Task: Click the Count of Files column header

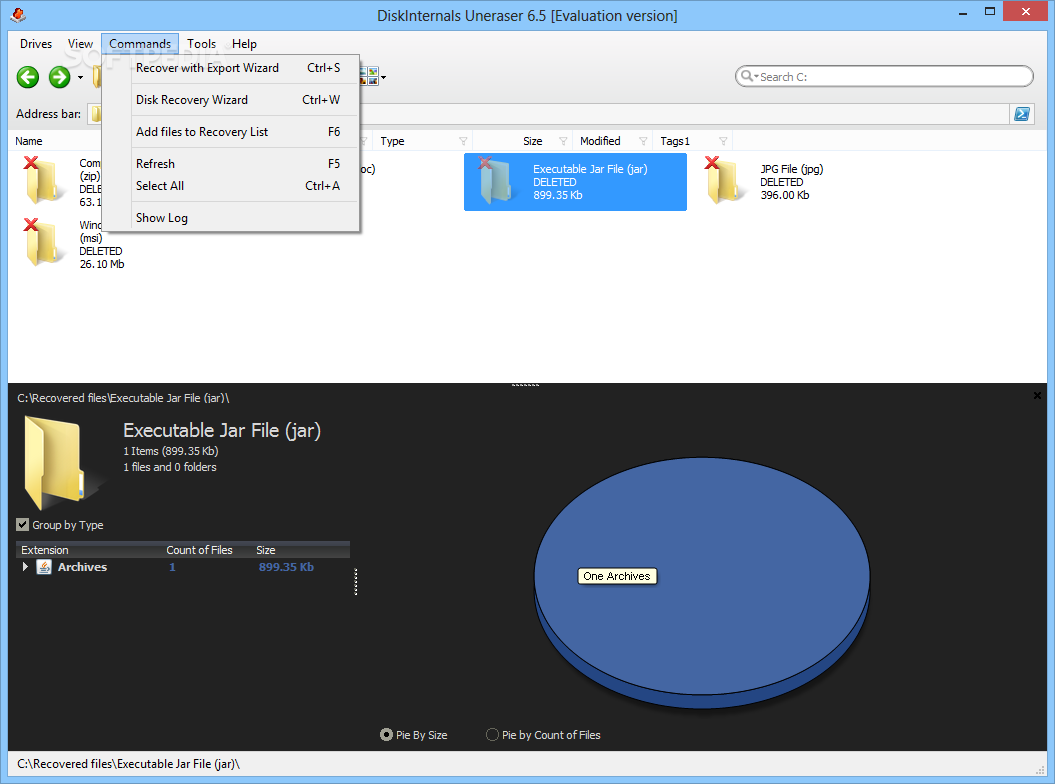Action: tap(199, 550)
